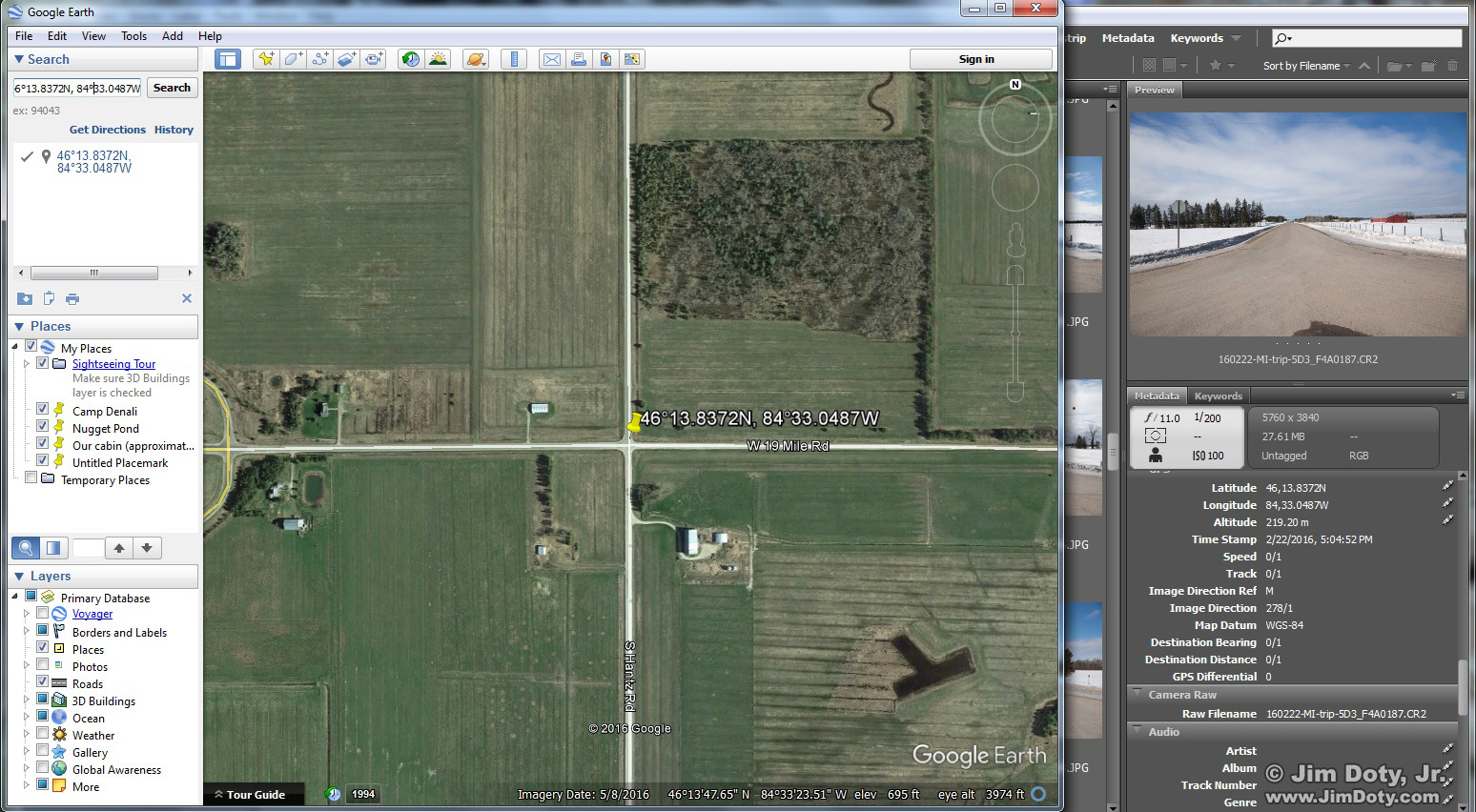Copy search results to clipboard icon
This screenshot has height=812, width=1476.
click(49, 298)
